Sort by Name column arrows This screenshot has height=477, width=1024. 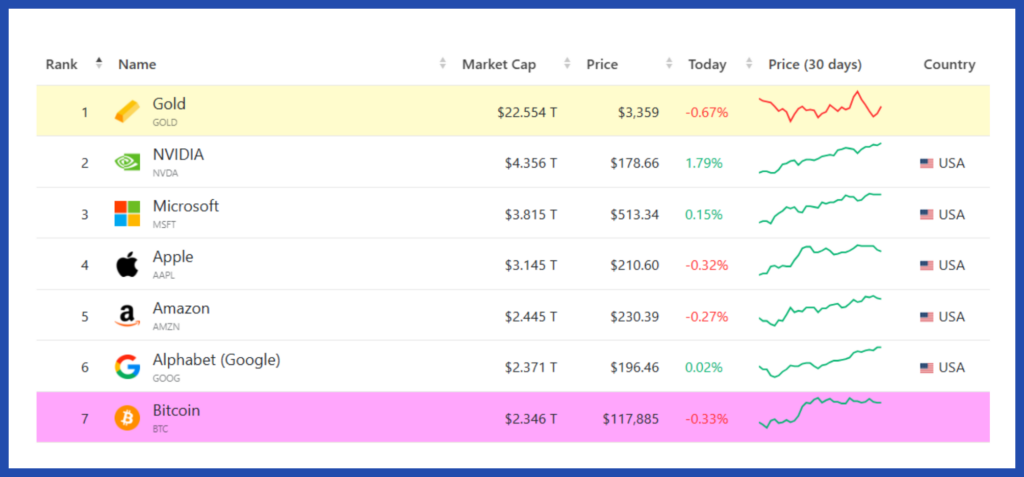coord(443,64)
